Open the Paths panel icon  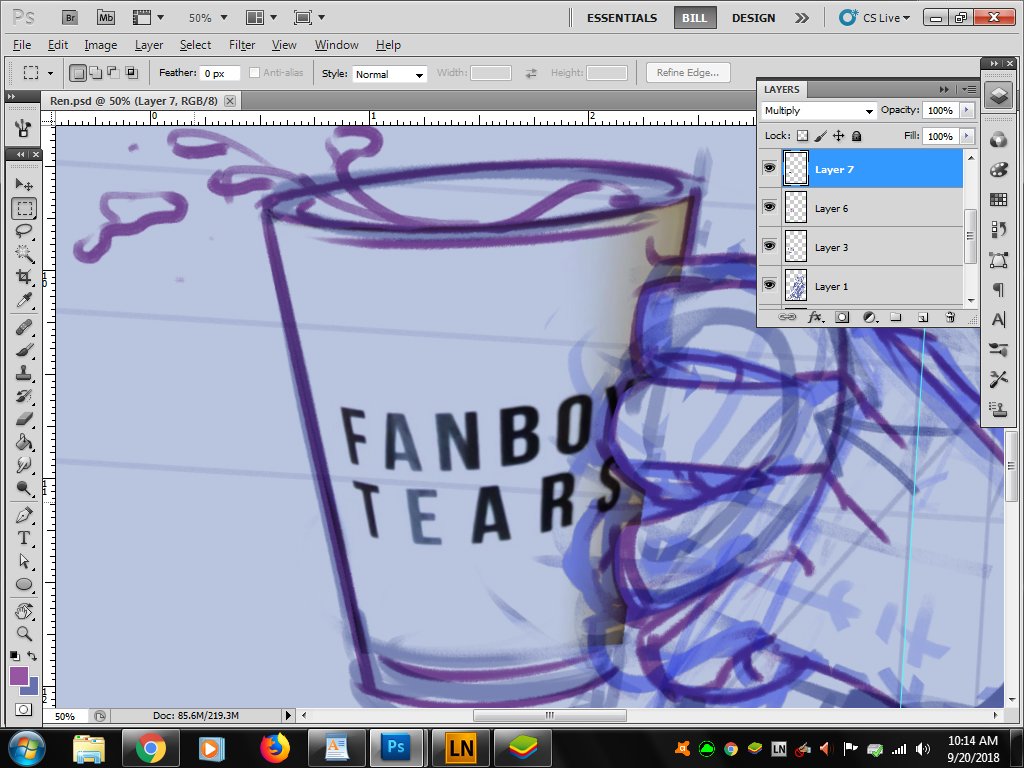pos(999,260)
